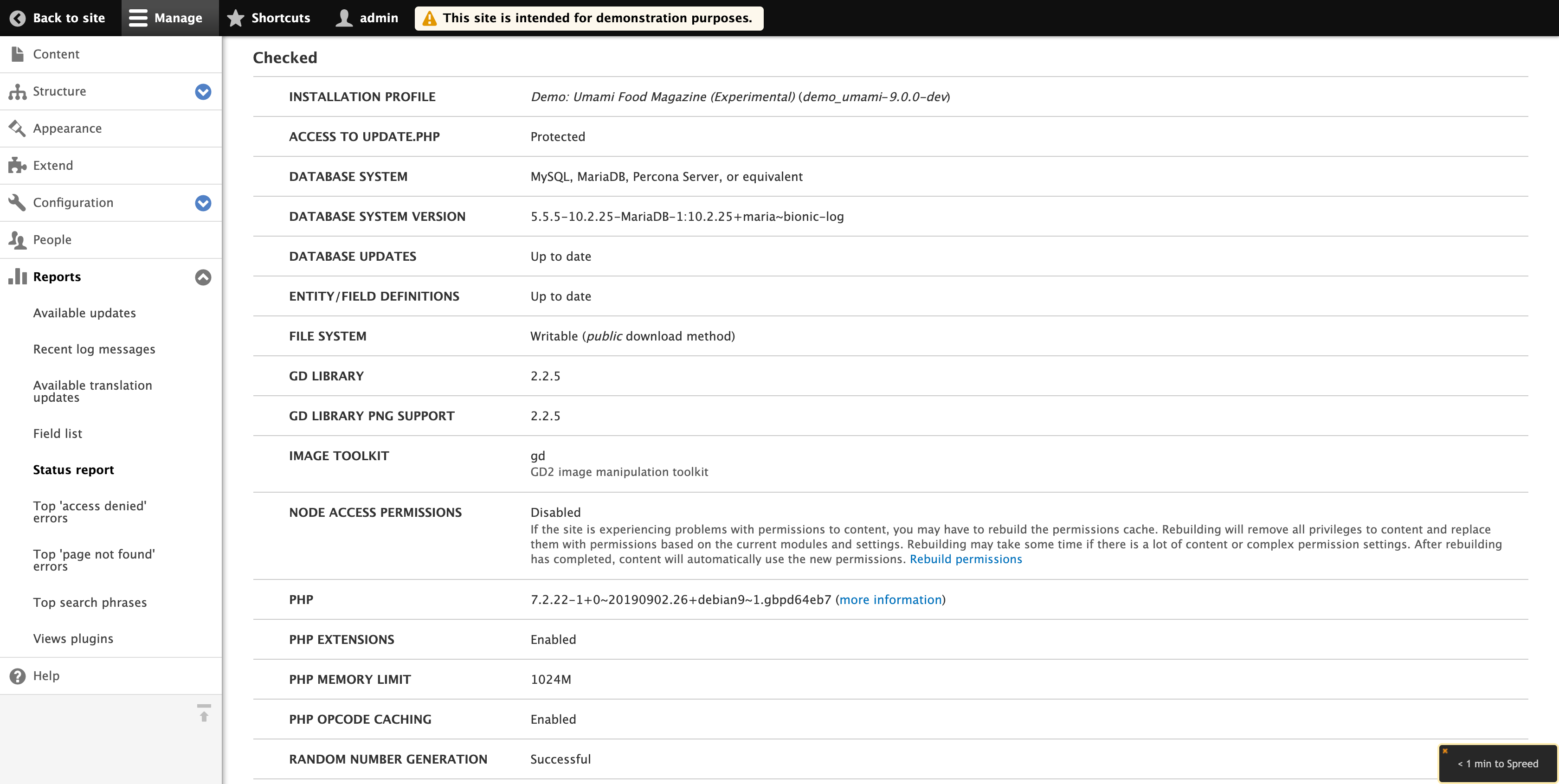Screen dimensions: 1559x784
Task: Click the PHP OPCODE CACHING label
Action: [360, 719]
